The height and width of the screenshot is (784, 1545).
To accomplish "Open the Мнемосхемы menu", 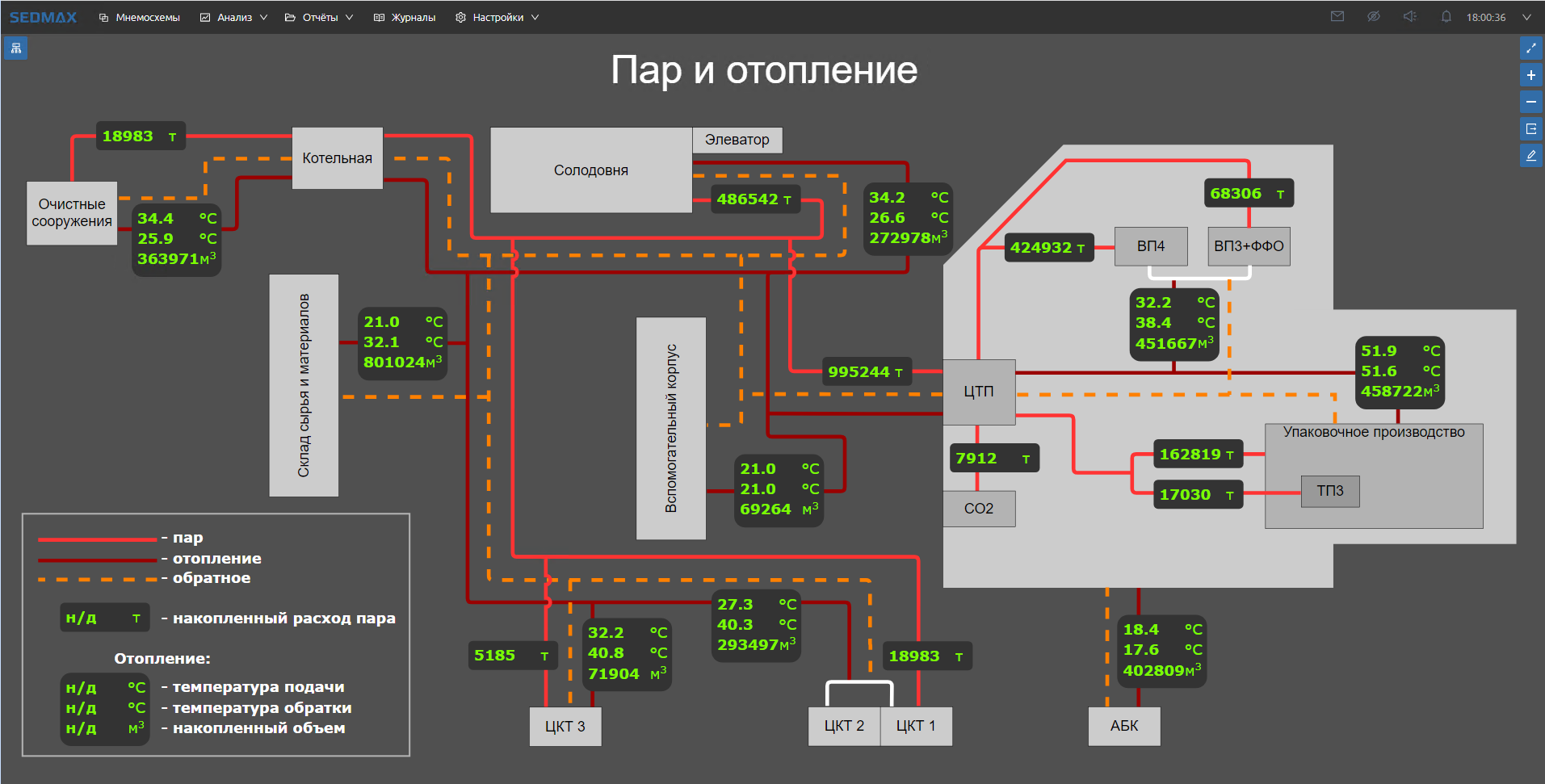I will 139,16.
